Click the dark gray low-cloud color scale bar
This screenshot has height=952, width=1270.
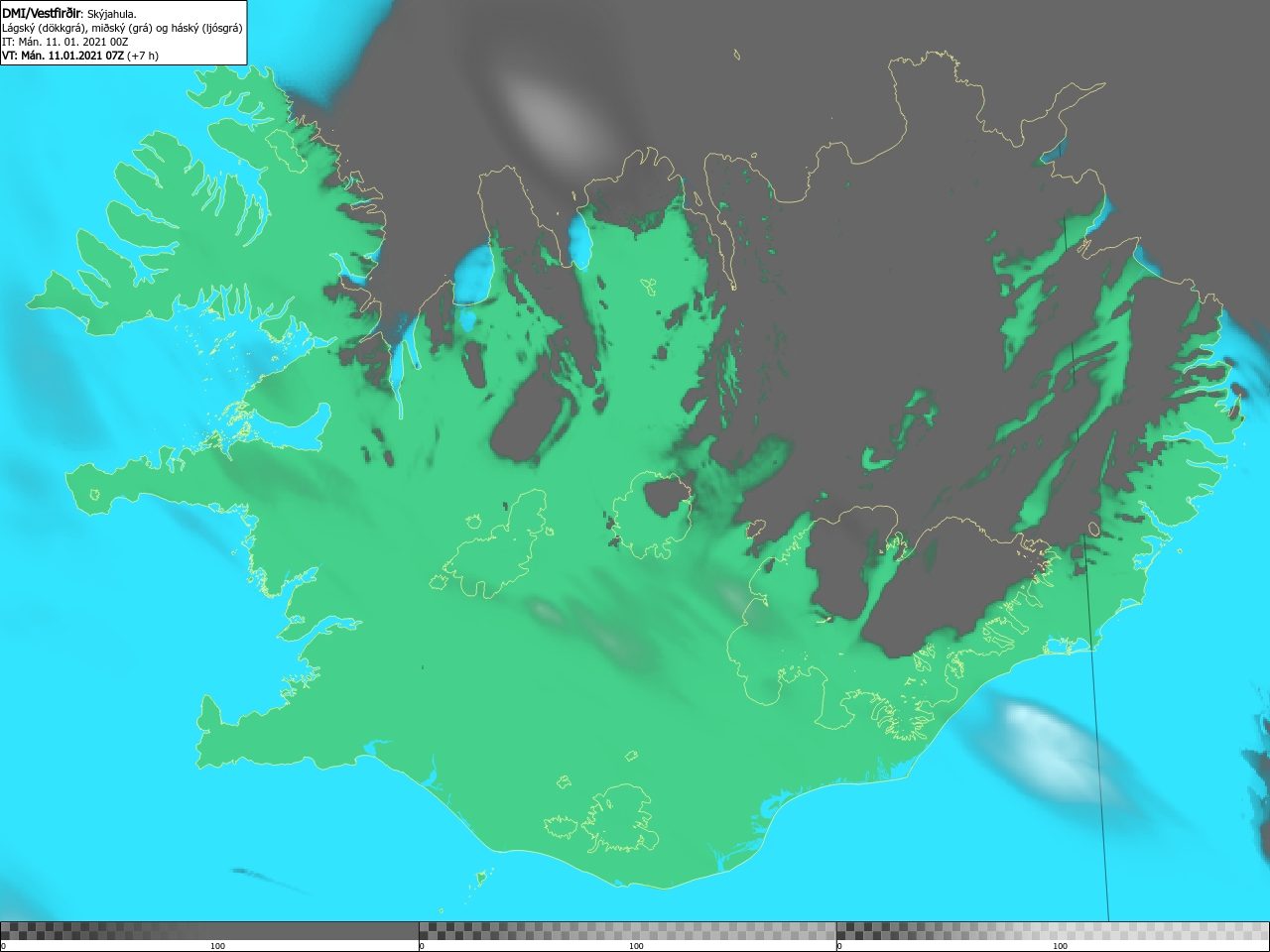tap(209, 931)
